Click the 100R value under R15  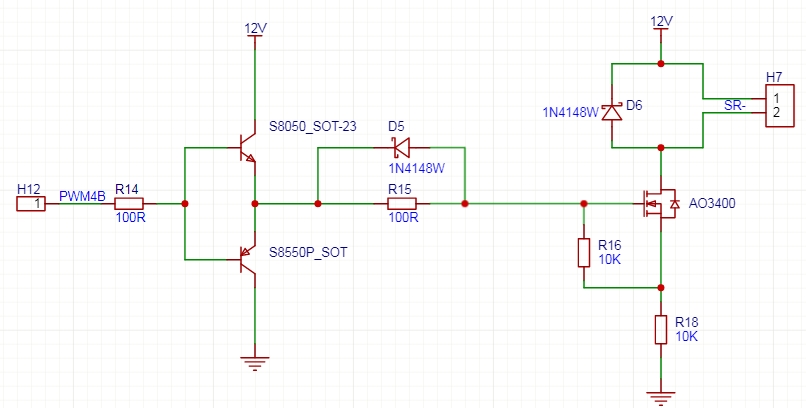404,217
